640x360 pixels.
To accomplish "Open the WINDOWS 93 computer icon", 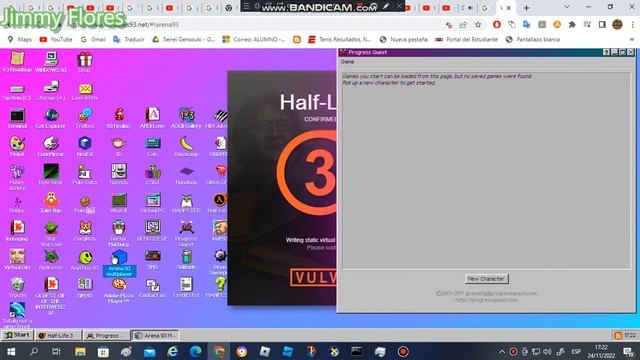I will coord(51,62).
